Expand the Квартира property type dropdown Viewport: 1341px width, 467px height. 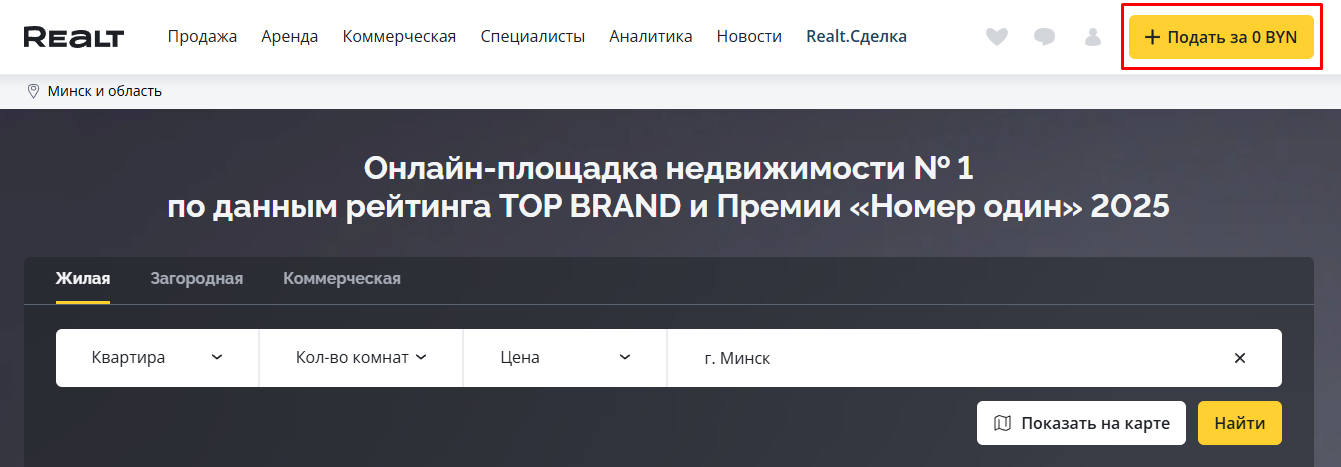(x=157, y=358)
